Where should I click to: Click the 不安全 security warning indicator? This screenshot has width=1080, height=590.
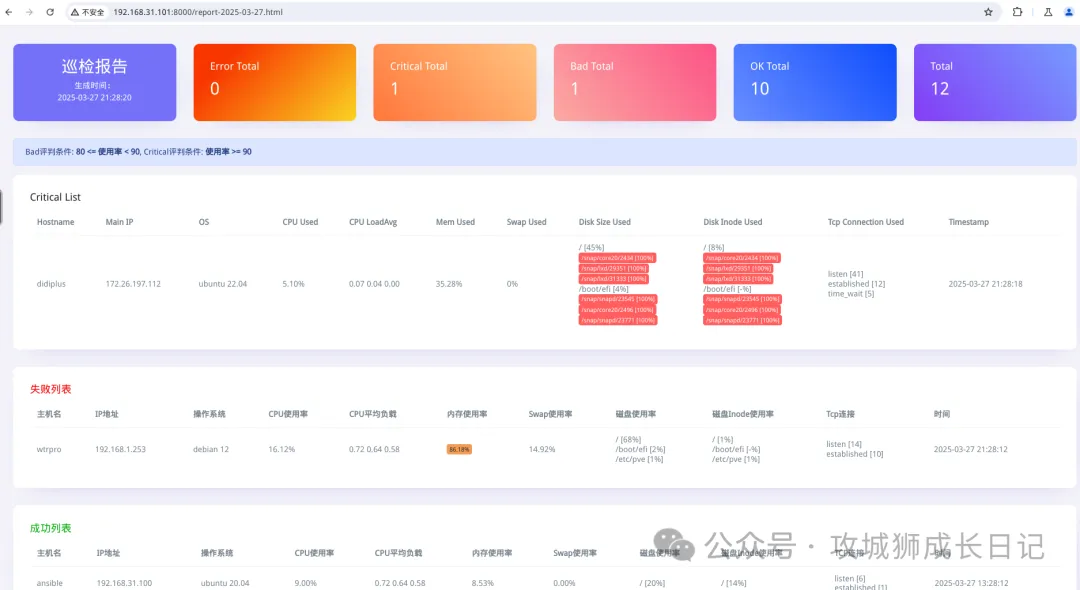[x=88, y=12]
